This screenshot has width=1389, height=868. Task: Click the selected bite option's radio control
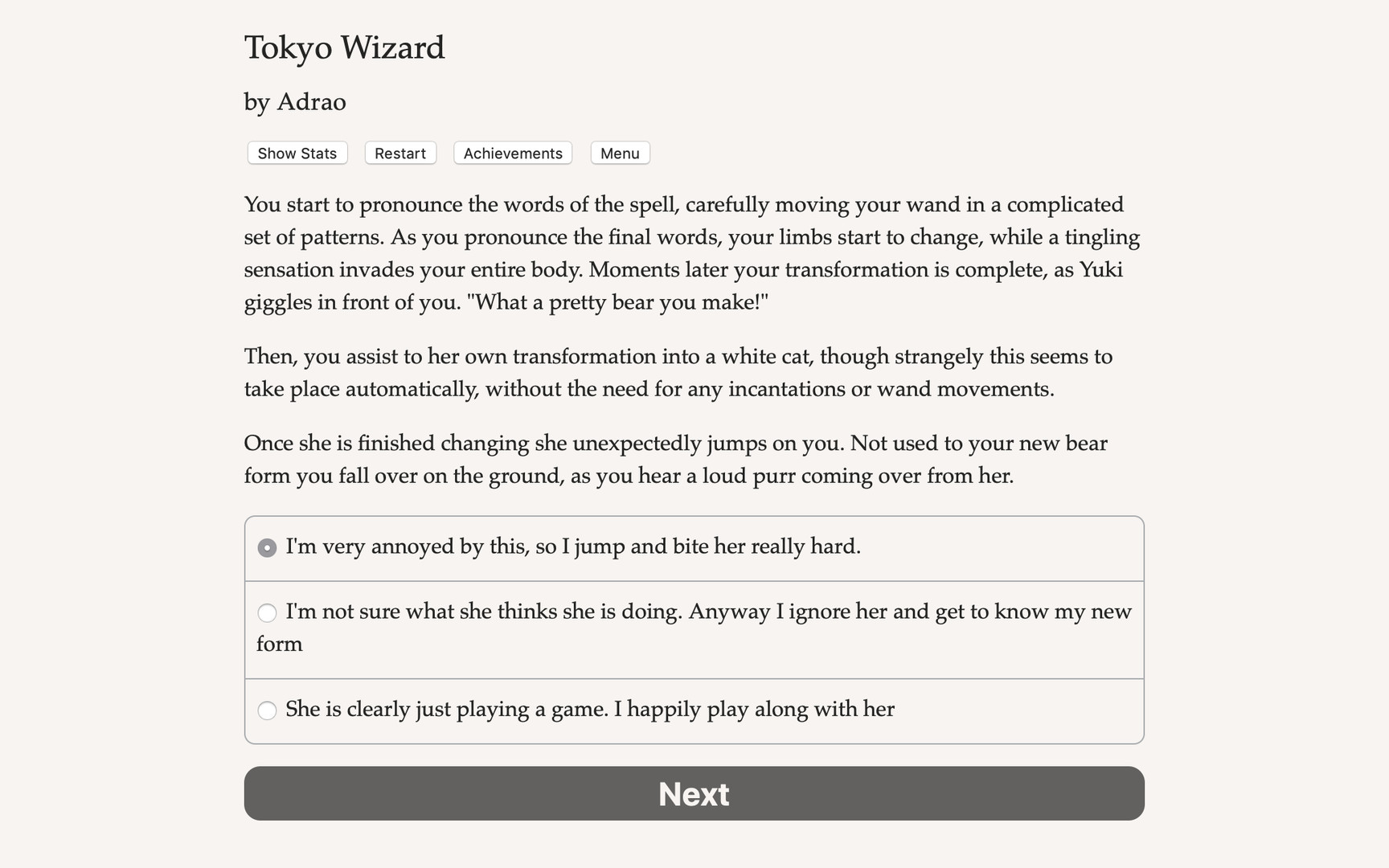coord(267,547)
